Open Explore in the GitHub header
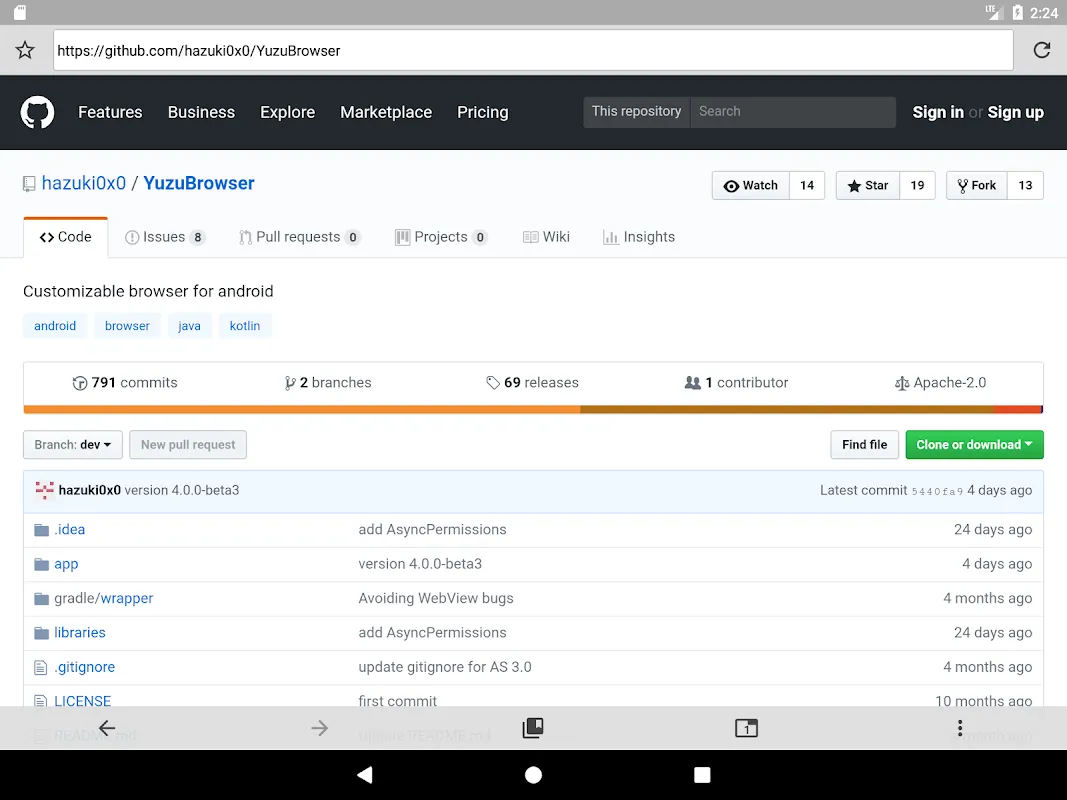Viewport: 1067px width, 800px height. (x=287, y=112)
